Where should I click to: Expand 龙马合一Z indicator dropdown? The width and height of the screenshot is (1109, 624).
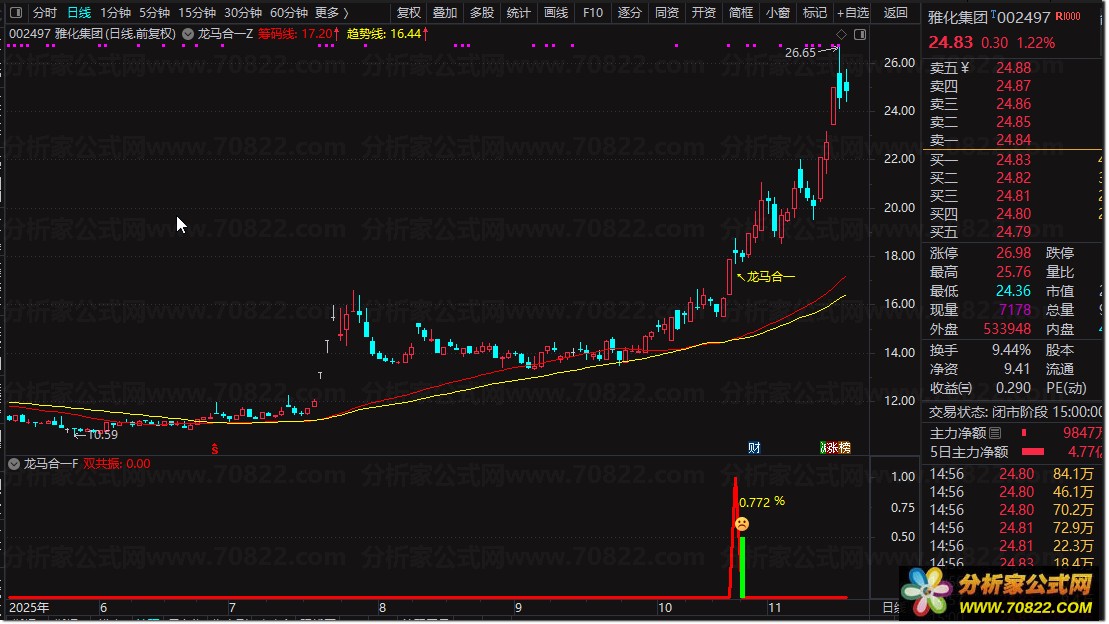coord(188,33)
